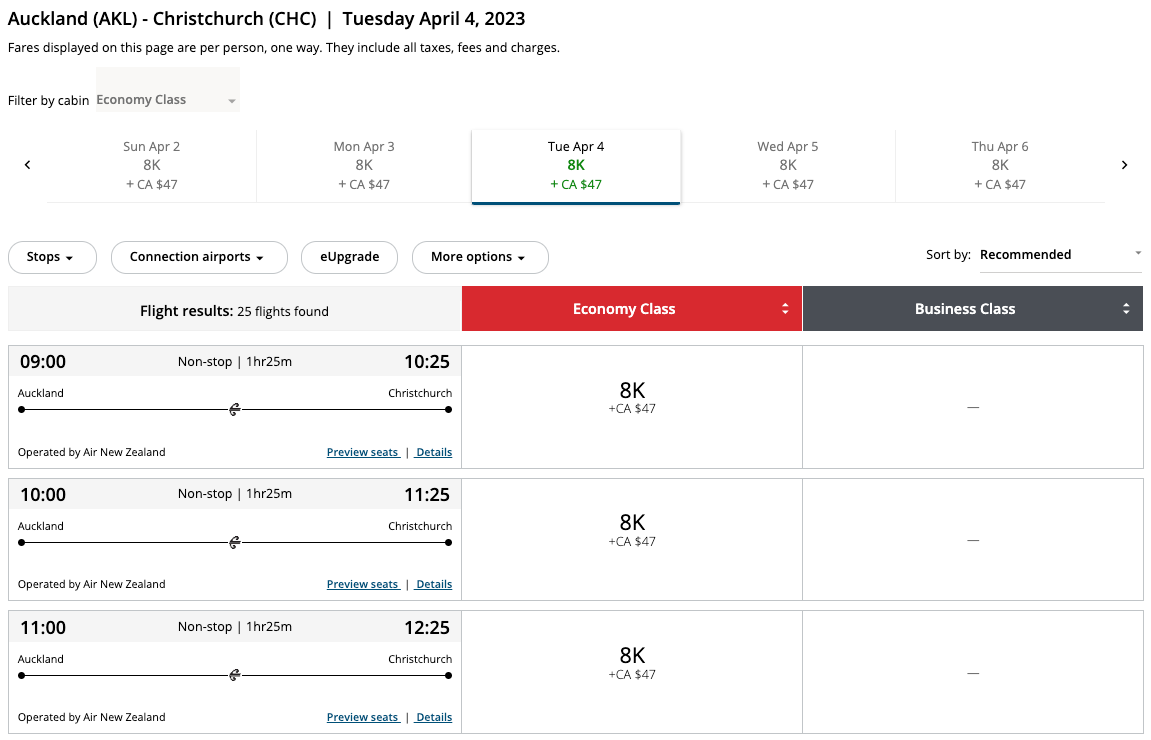Click the airplane icon on the 10:00 flight line
The width and height of the screenshot is (1151, 740).
[x=234, y=543]
